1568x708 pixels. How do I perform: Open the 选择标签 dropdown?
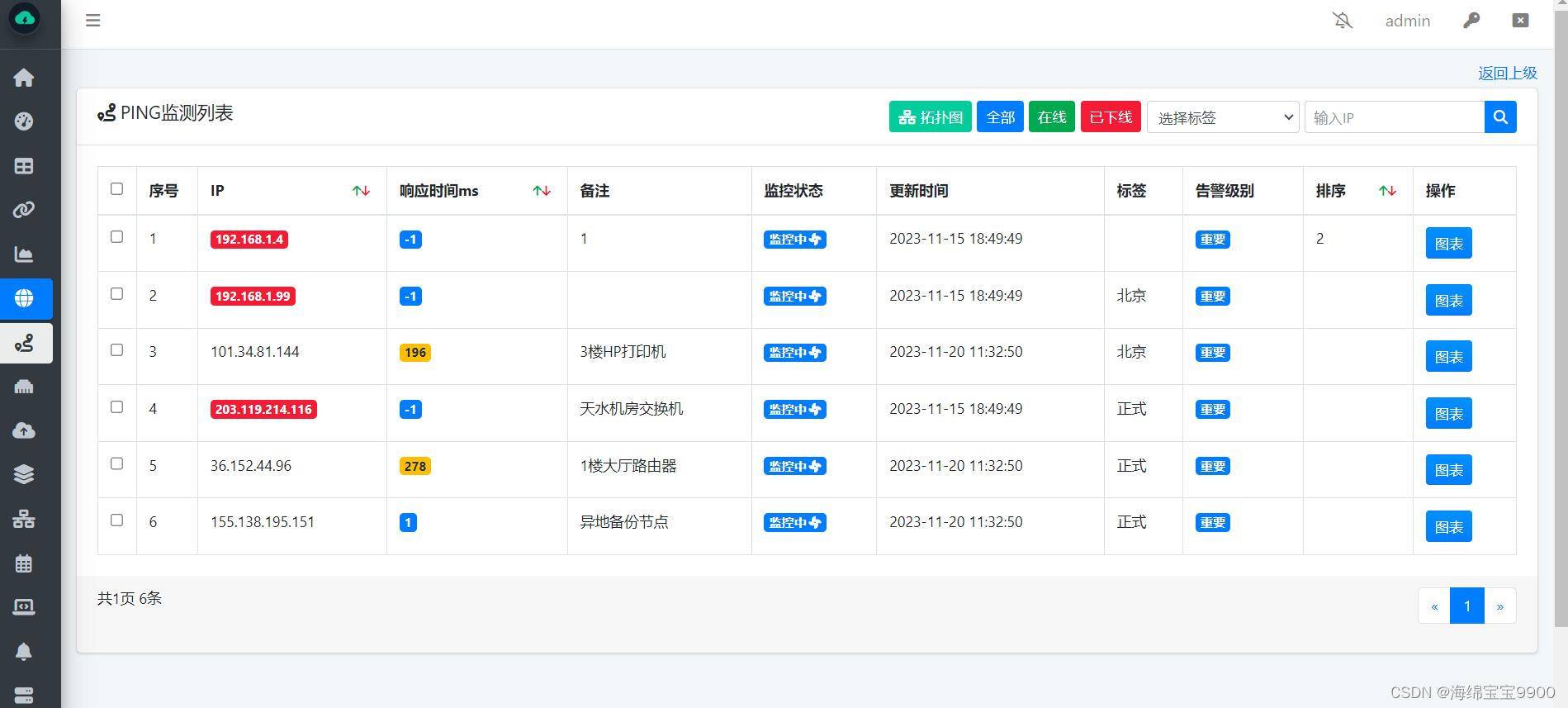pos(1223,117)
